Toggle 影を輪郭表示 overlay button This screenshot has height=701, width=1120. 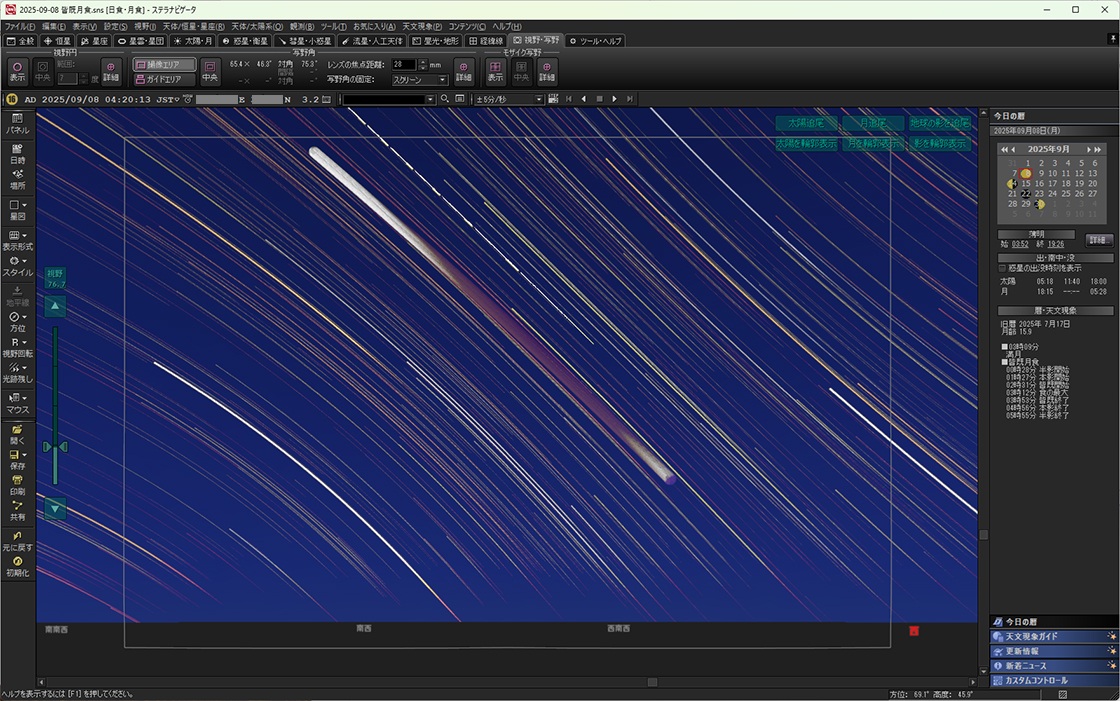pyautogui.click(x=939, y=143)
